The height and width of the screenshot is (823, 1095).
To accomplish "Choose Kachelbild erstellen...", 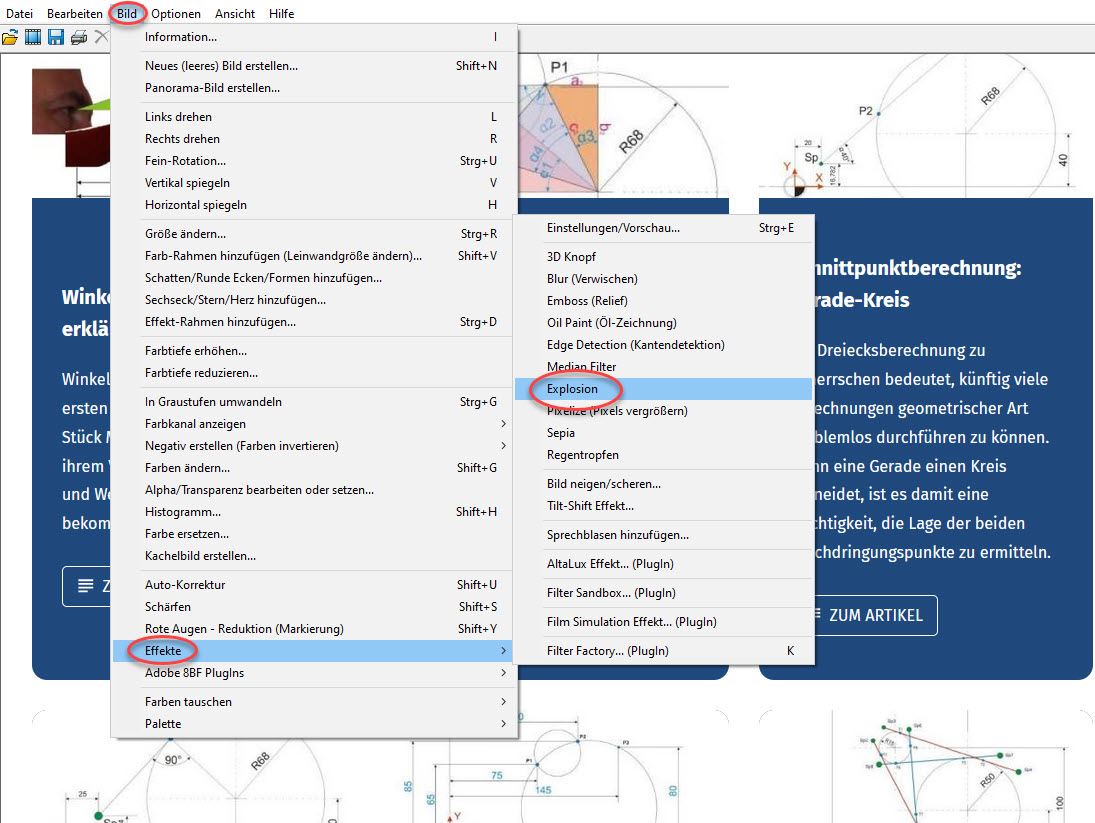I will coord(314,556).
